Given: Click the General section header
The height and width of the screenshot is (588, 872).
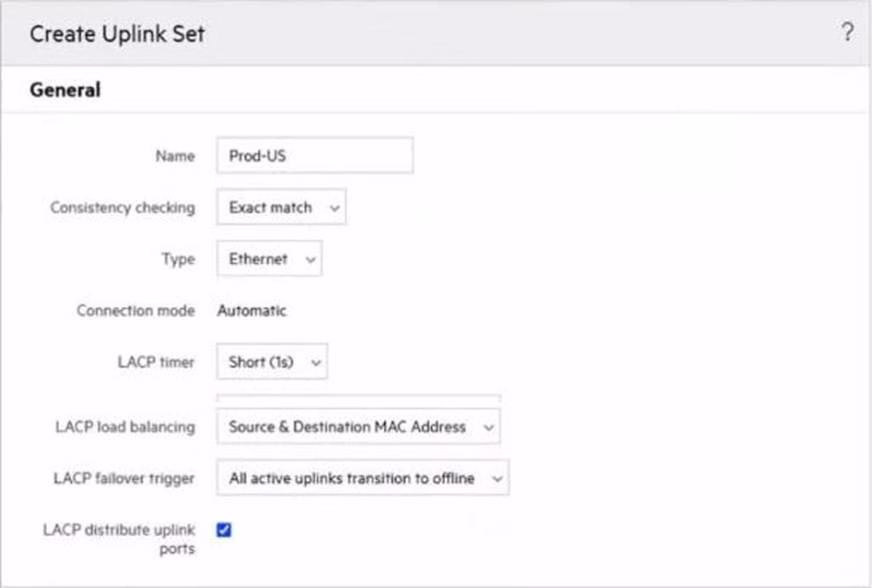Looking at the screenshot, I should pos(65,90).
